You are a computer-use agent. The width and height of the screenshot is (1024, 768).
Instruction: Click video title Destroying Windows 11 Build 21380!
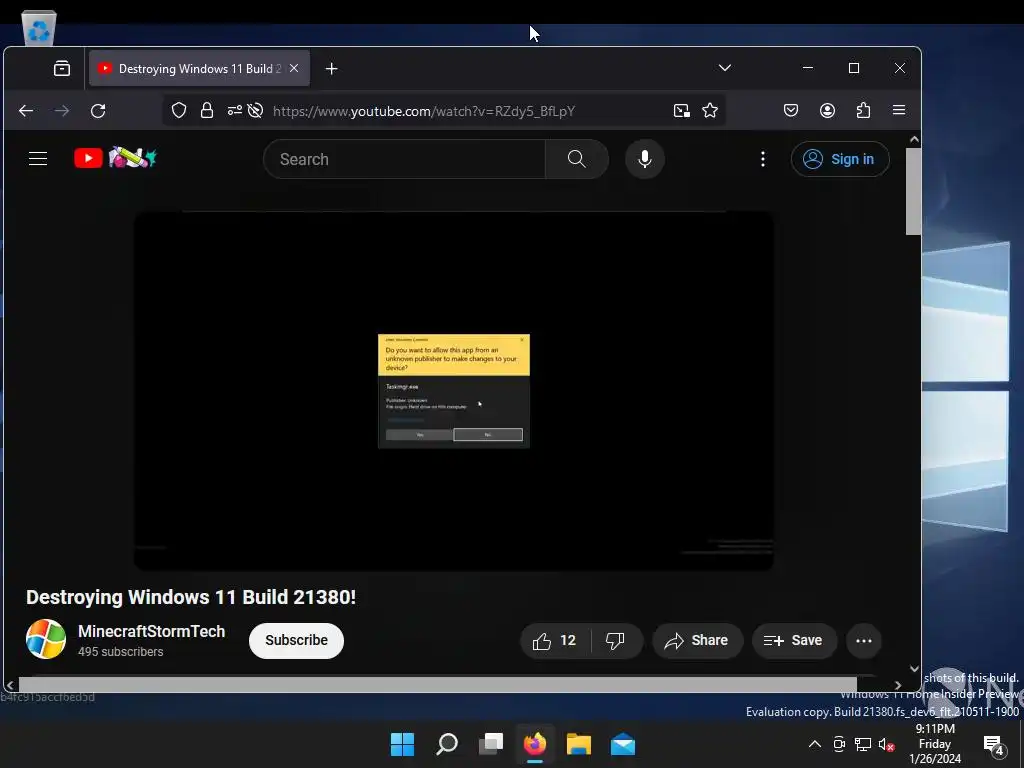tap(191, 597)
